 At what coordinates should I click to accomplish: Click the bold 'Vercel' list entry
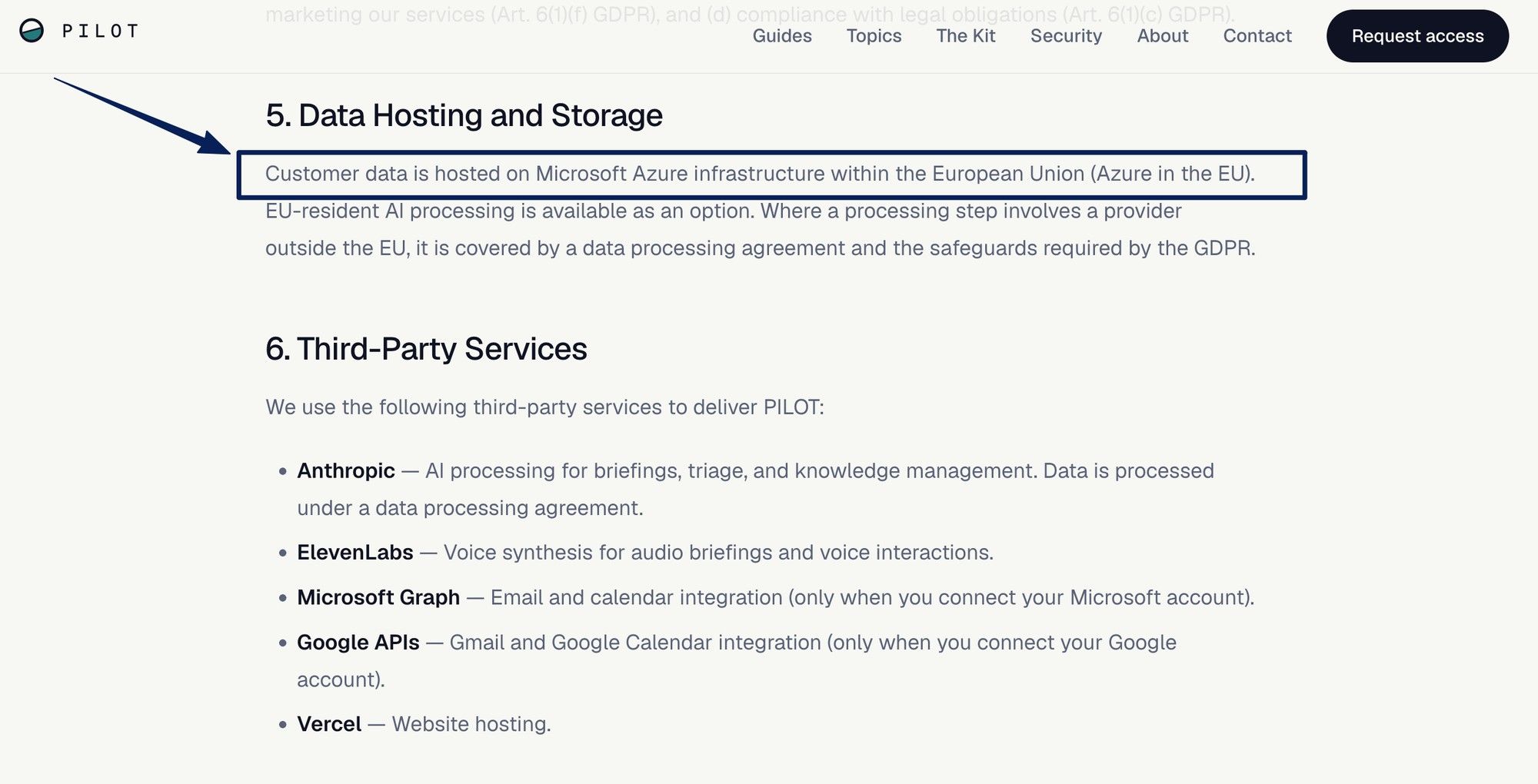tap(329, 724)
